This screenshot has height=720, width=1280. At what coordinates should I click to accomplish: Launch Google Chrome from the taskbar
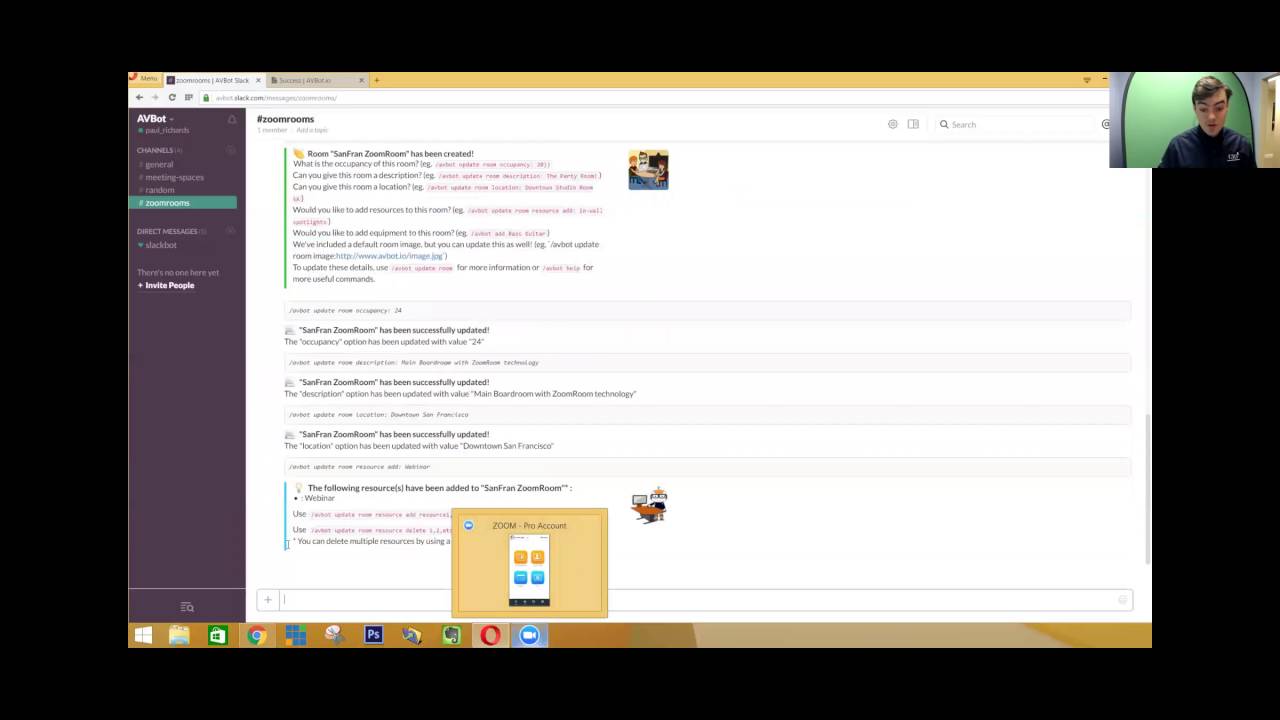[257, 635]
